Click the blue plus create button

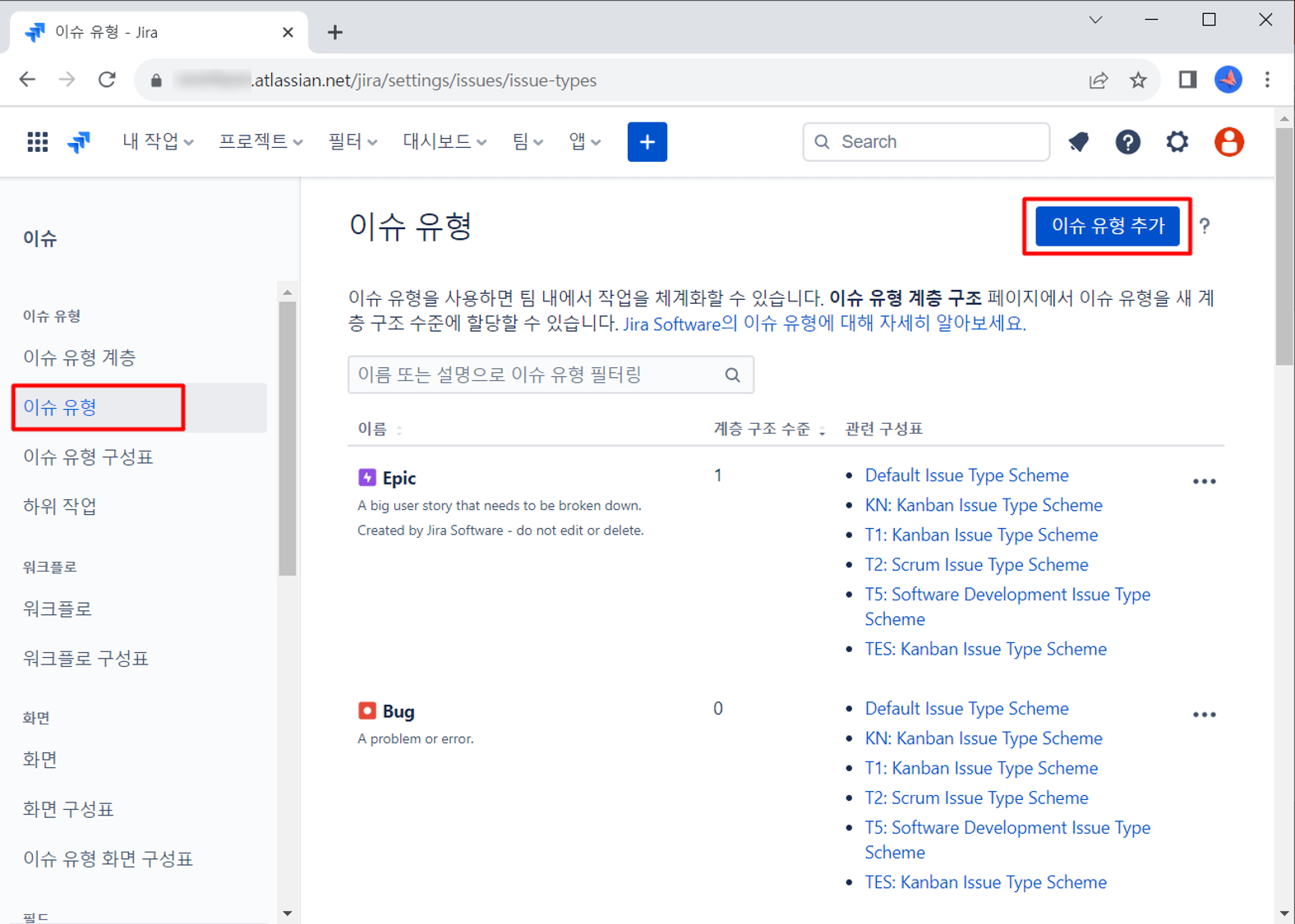[647, 142]
